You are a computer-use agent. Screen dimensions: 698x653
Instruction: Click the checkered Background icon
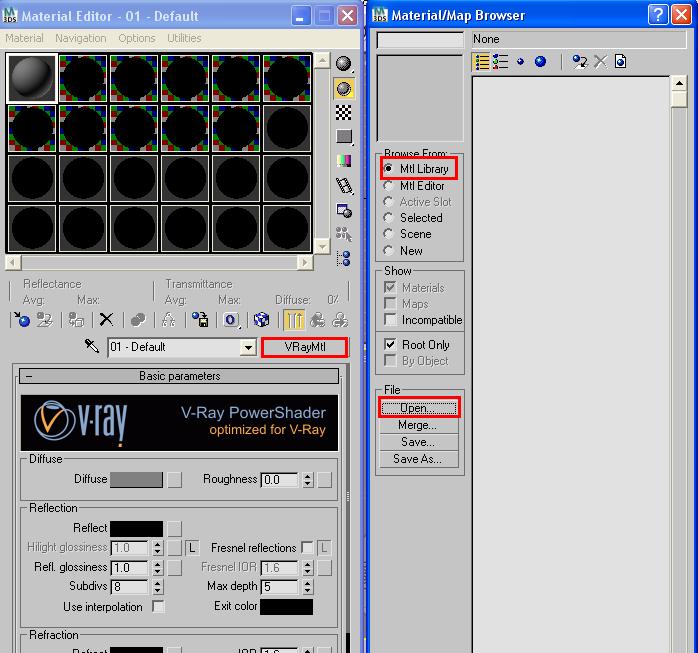click(344, 113)
